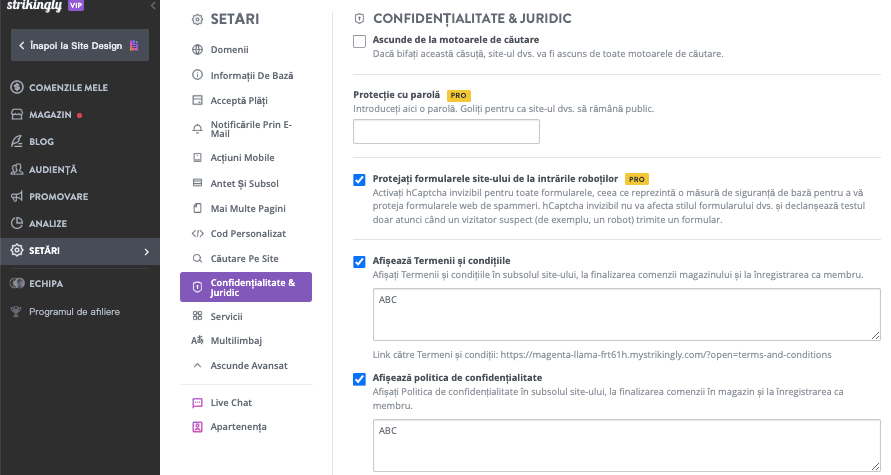The width and height of the screenshot is (891, 475).
Task: Open Căutare Pe Site settings
Action: click(244, 259)
